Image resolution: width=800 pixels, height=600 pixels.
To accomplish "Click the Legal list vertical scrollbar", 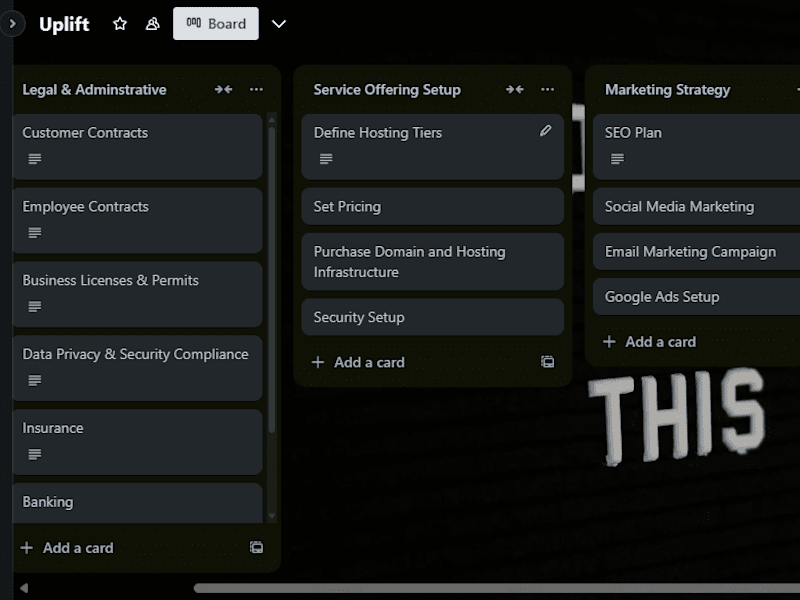I will [x=272, y=280].
